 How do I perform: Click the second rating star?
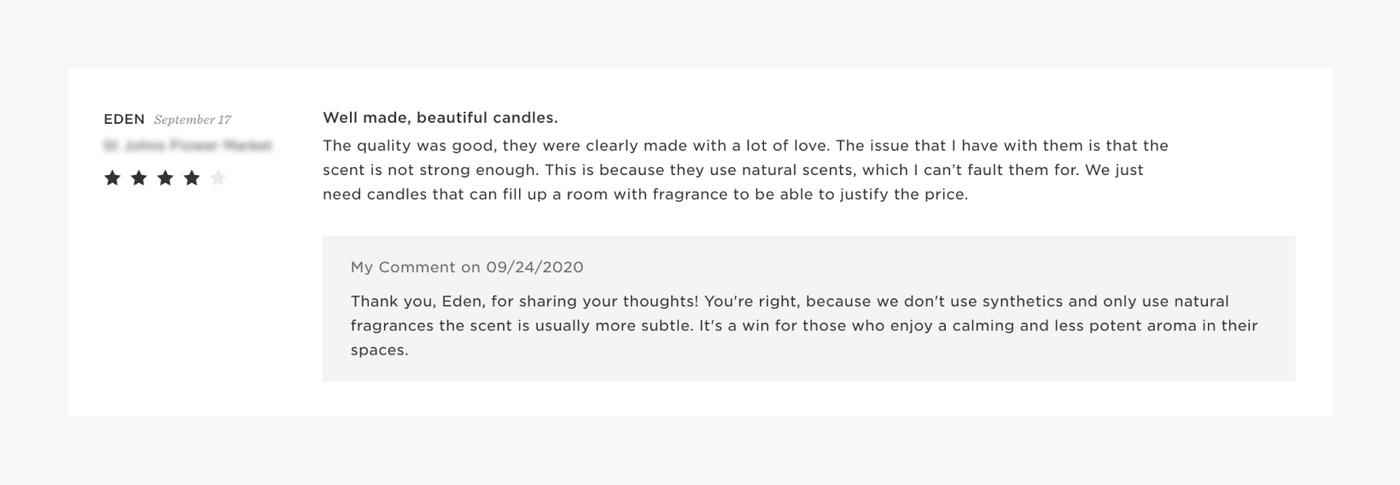[139, 178]
